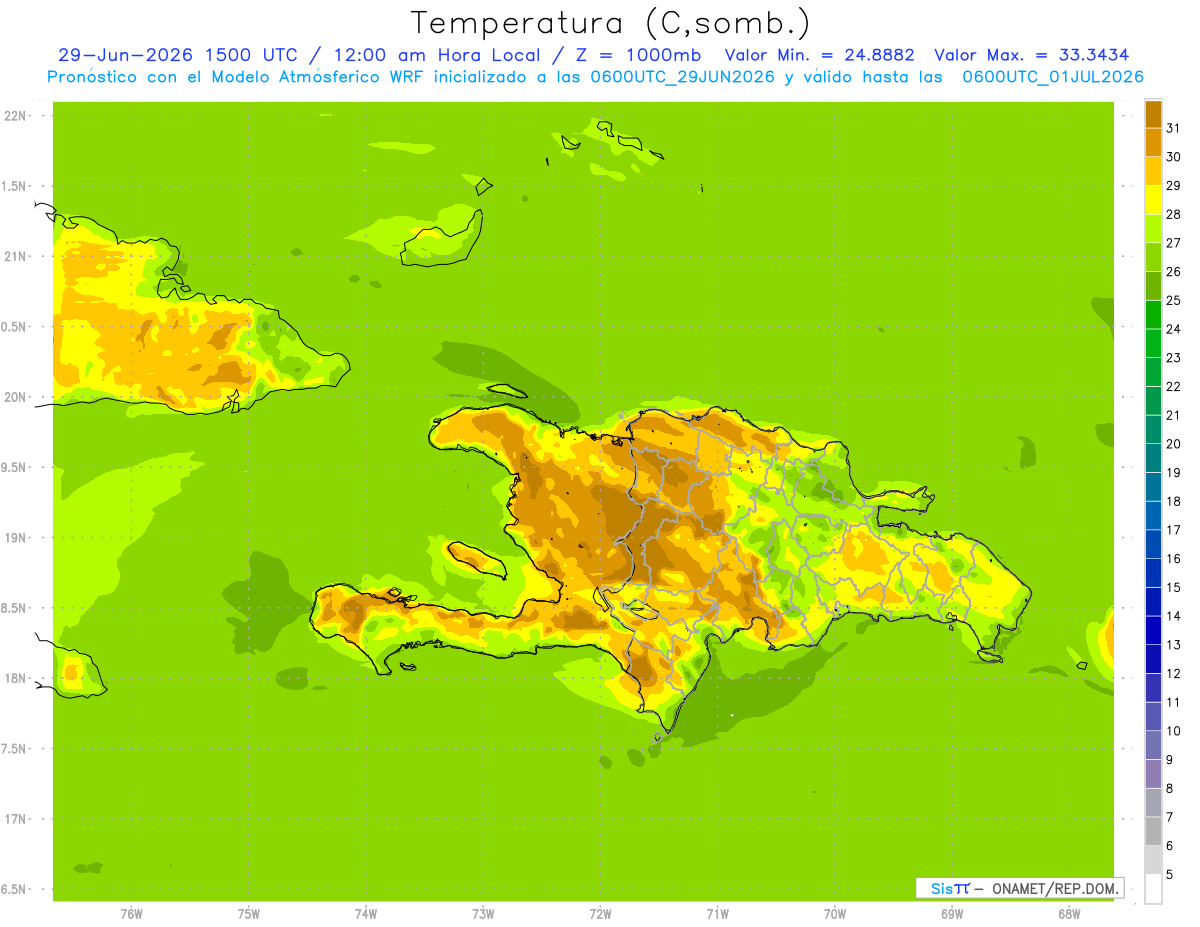The image size is (1200, 927).
Task: Click the longitude axis label "71W"
Action: point(717,913)
